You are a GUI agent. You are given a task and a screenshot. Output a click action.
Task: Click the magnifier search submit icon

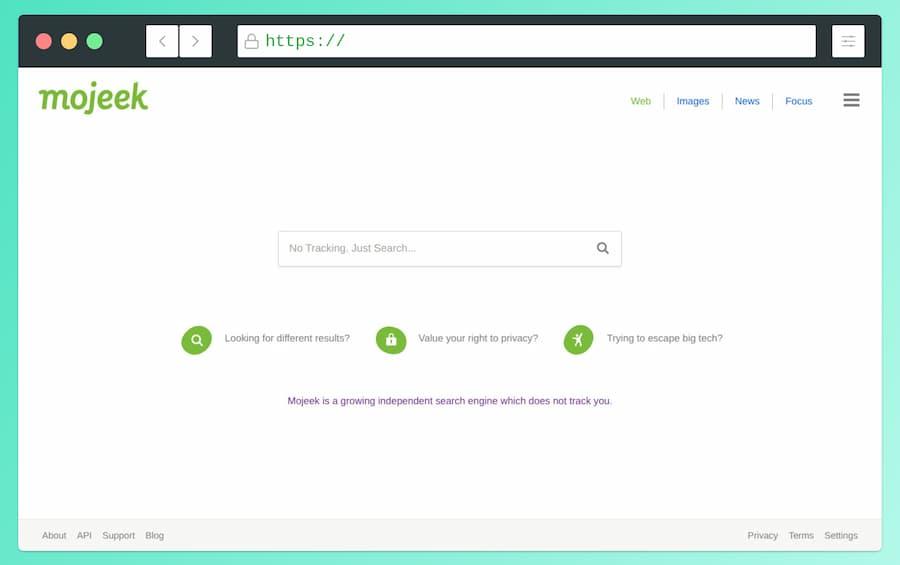(603, 248)
